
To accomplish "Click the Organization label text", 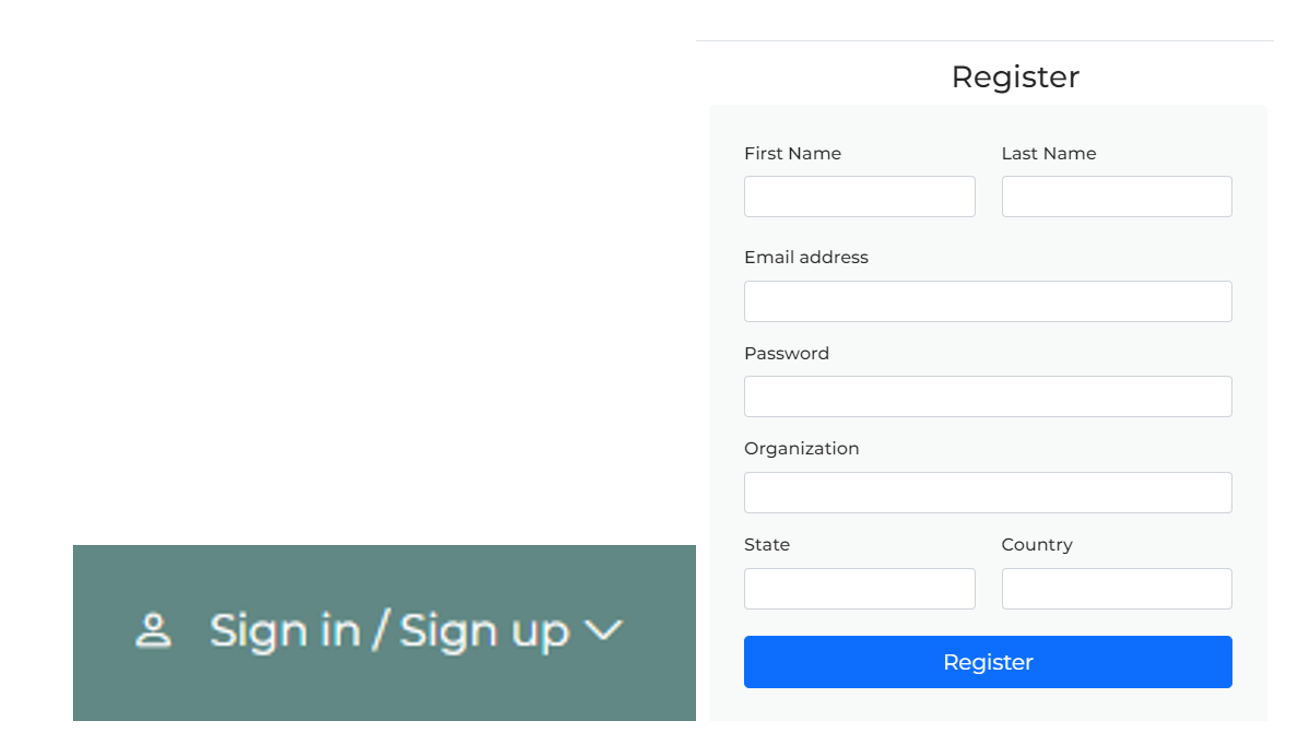I will coord(801,449).
